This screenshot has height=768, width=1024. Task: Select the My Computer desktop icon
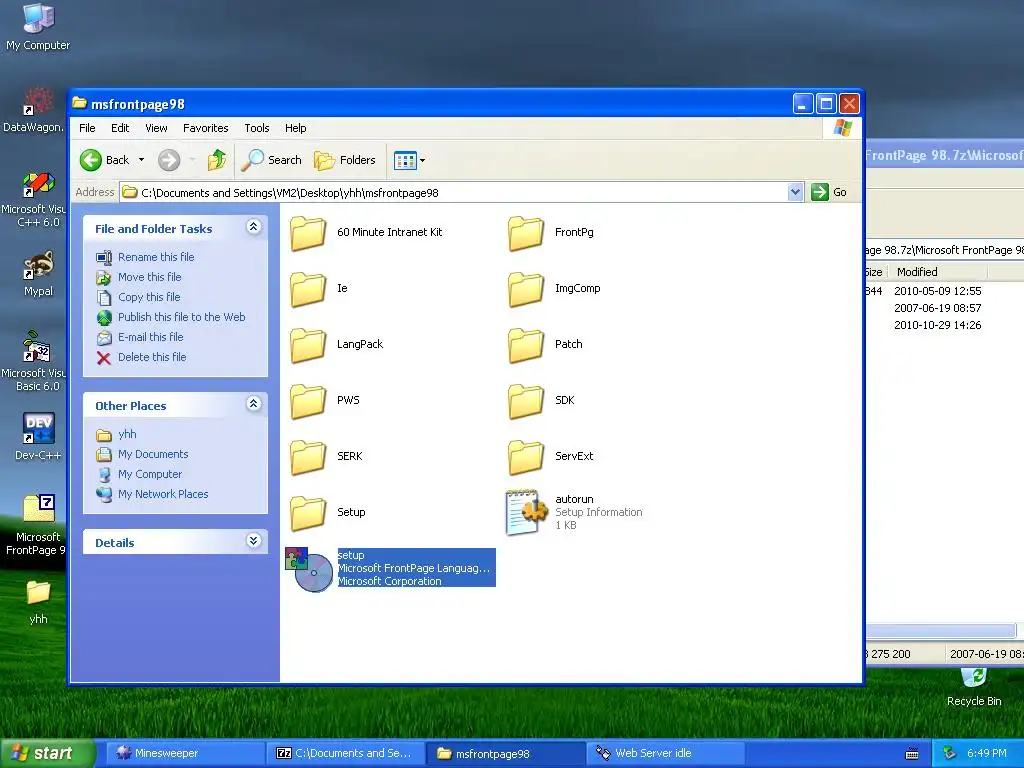(x=38, y=27)
